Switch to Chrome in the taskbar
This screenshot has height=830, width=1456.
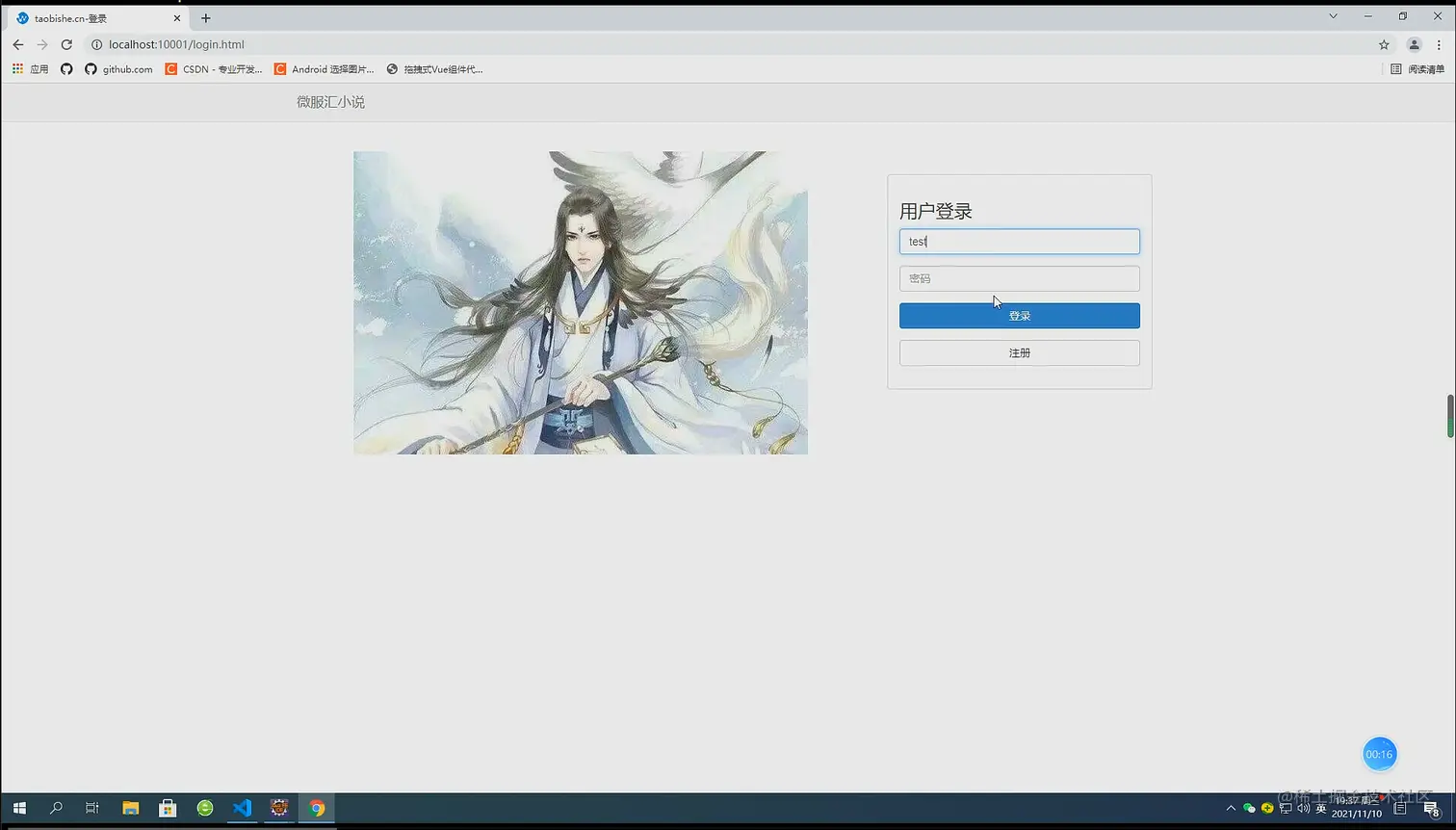pyautogui.click(x=317, y=808)
